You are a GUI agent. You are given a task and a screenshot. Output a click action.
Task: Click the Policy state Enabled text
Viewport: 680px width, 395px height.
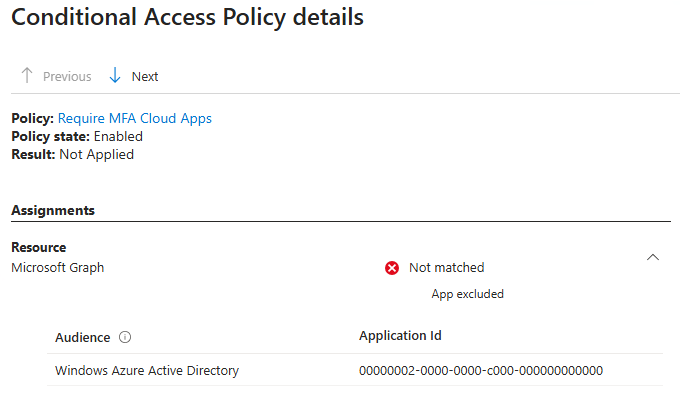click(77, 137)
